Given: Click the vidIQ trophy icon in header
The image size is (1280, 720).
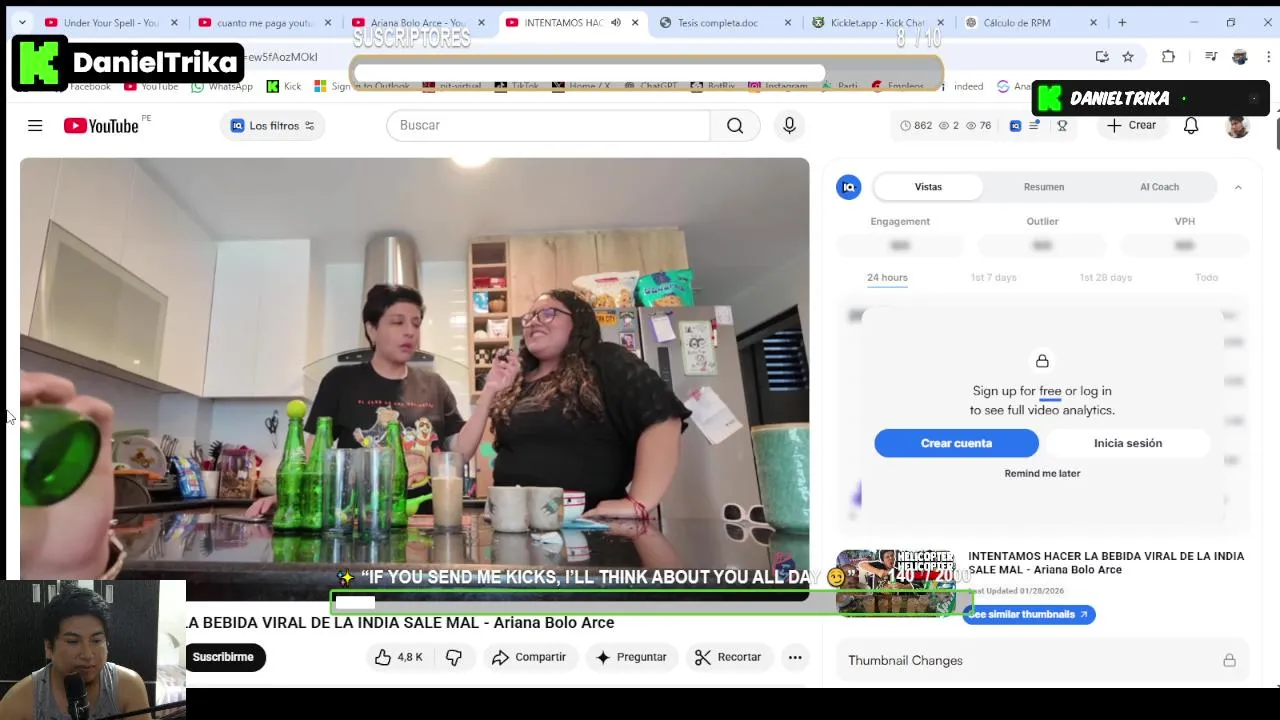Looking at the screenshot, I should pos(1062,126).
